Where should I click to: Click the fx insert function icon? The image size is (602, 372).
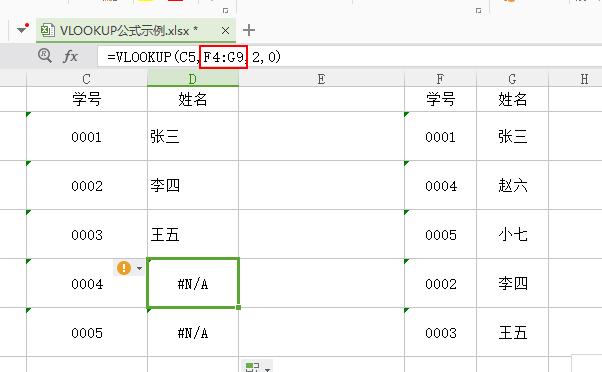[70, 57]
